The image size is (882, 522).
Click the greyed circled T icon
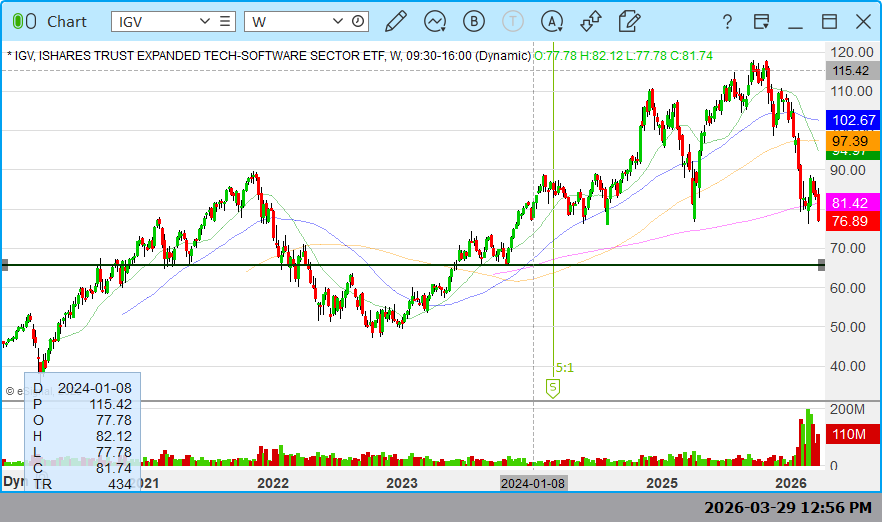[x=512, y=21]
